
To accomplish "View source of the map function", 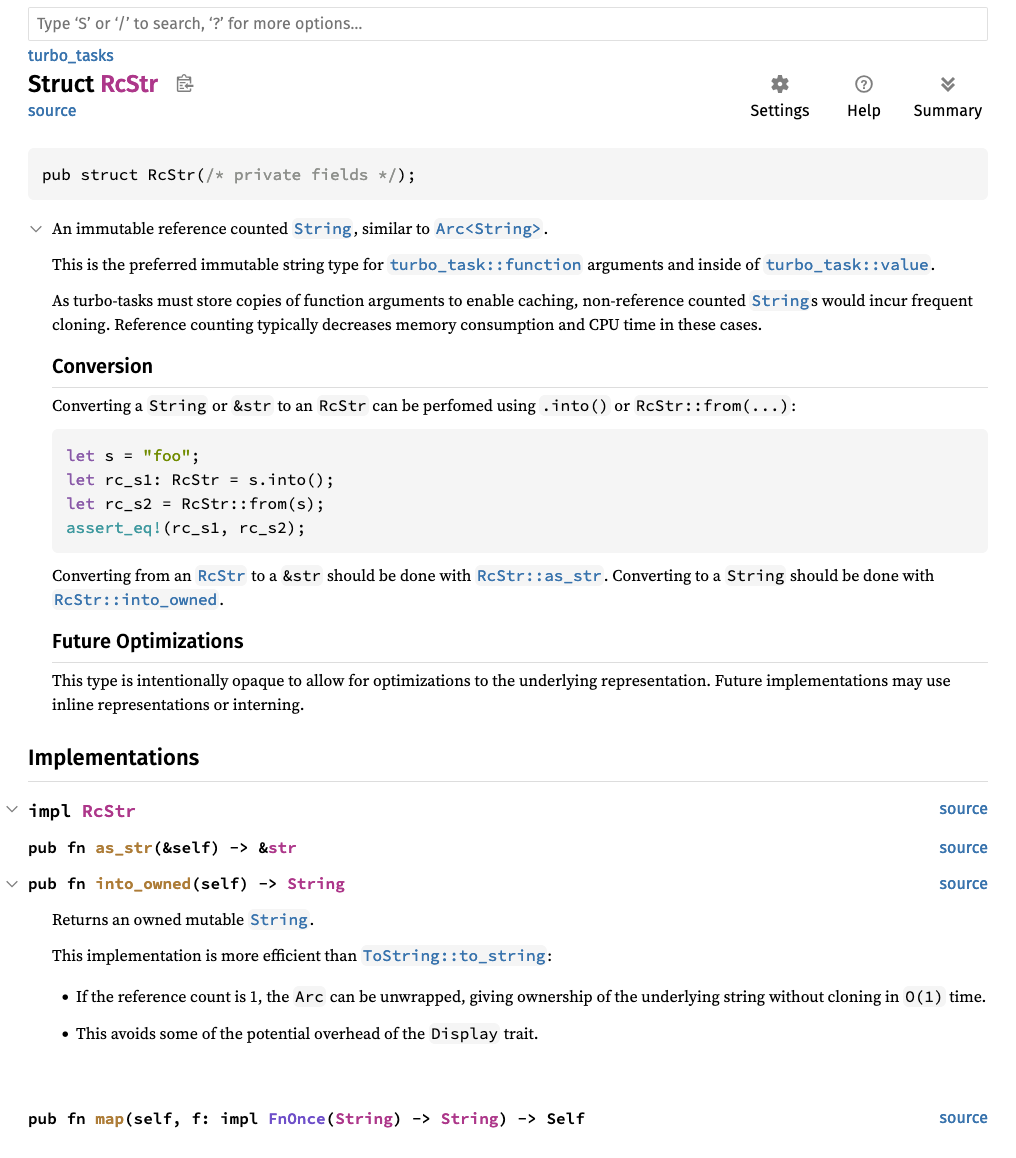I will point(962,1117).
